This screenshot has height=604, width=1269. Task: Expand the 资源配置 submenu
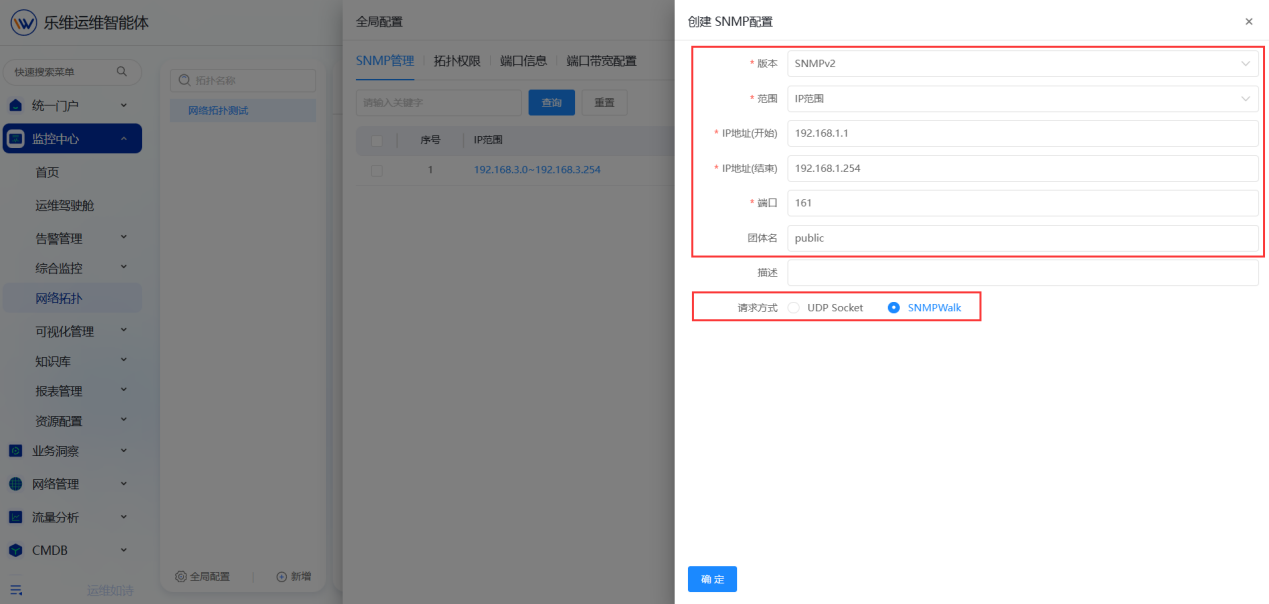coord(124,421)
